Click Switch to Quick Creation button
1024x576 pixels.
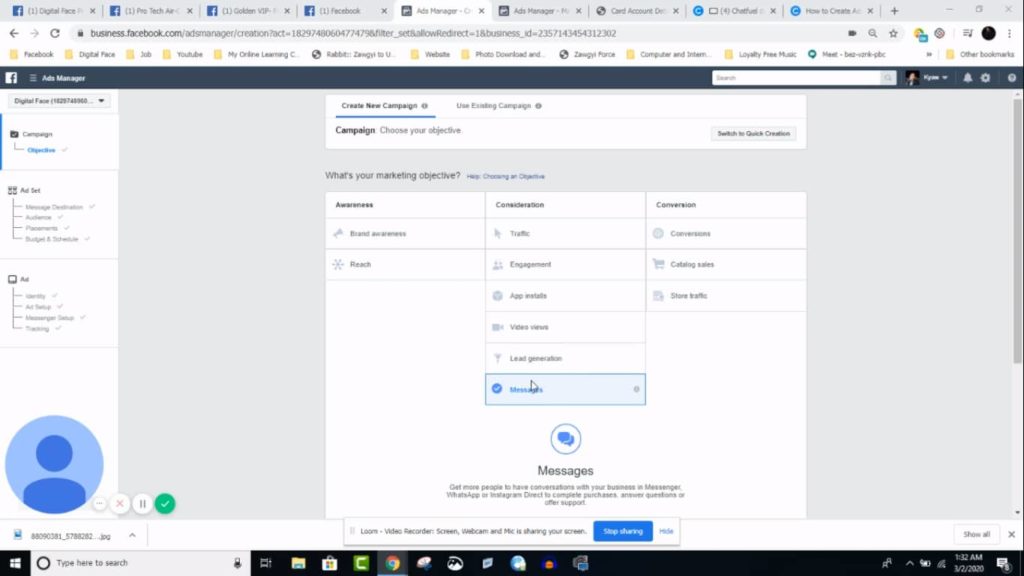tap(753, 133)
